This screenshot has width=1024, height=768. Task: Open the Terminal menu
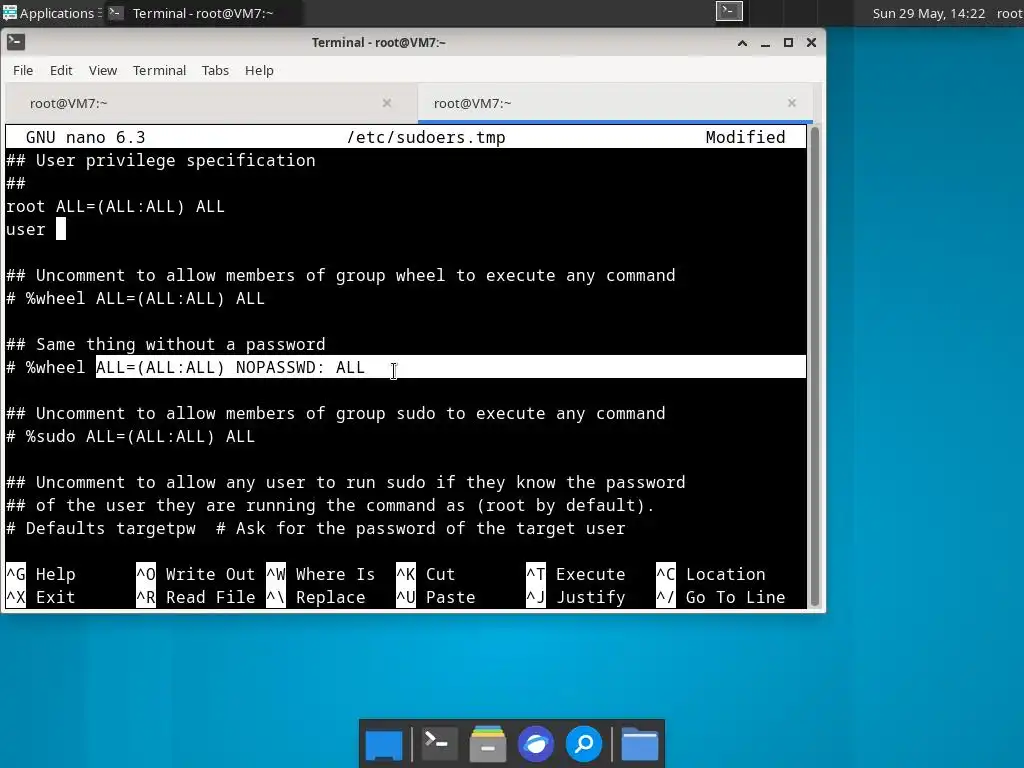click(x=159, y=71)
